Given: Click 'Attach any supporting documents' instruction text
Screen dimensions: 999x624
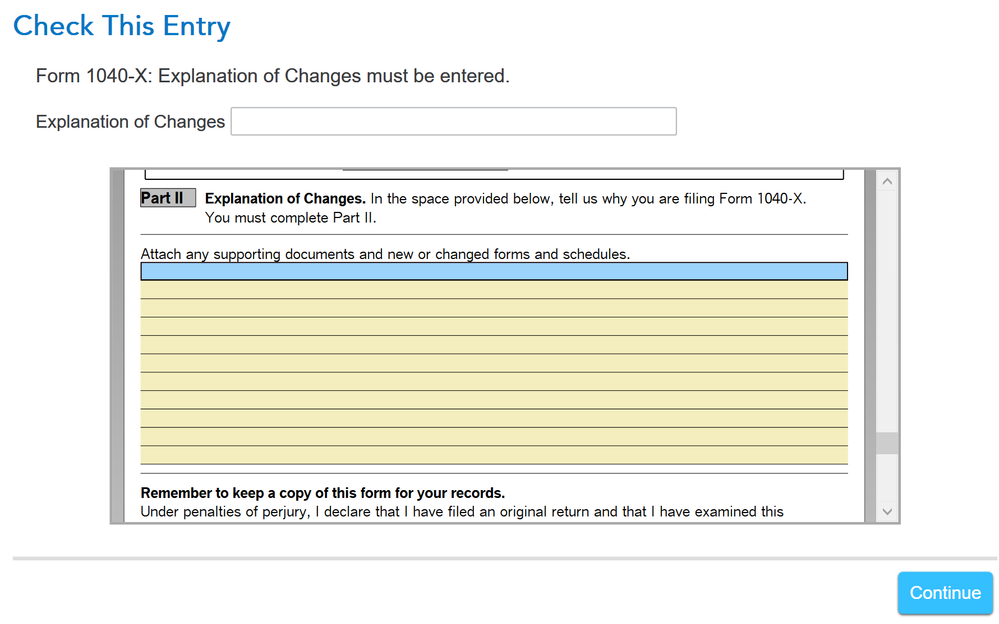Looking at the screenshot, I should click(385, 254).
